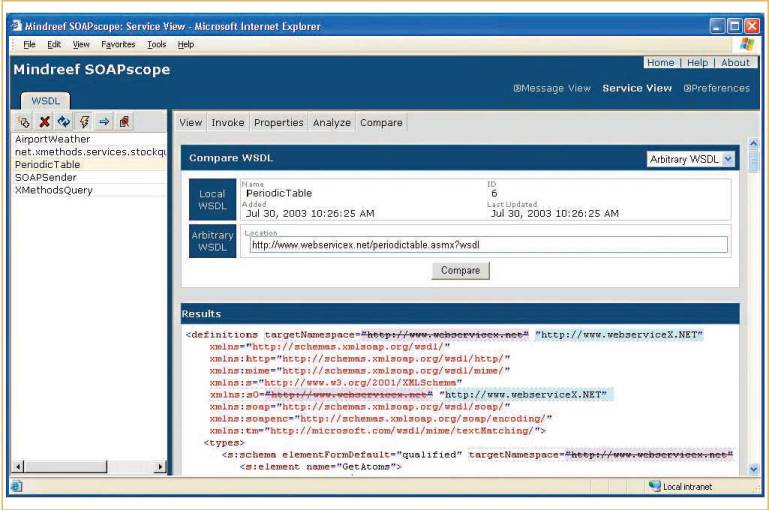This screenshot has width=769, height=510.
Task: Click the Arbitrary WSDL label box
Action: (x=212, y=241)
